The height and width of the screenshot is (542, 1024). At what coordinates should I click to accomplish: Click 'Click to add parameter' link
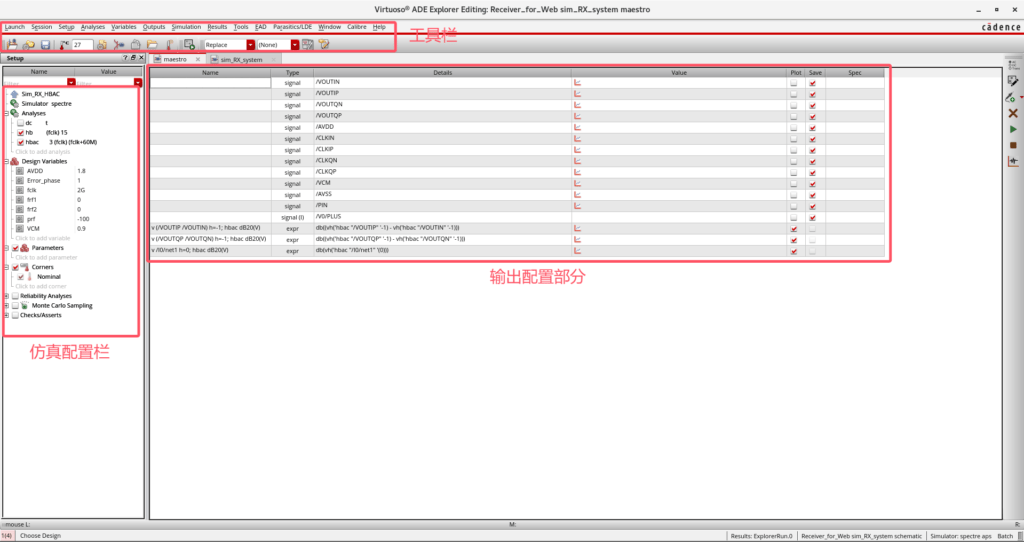tap(46, 257)
